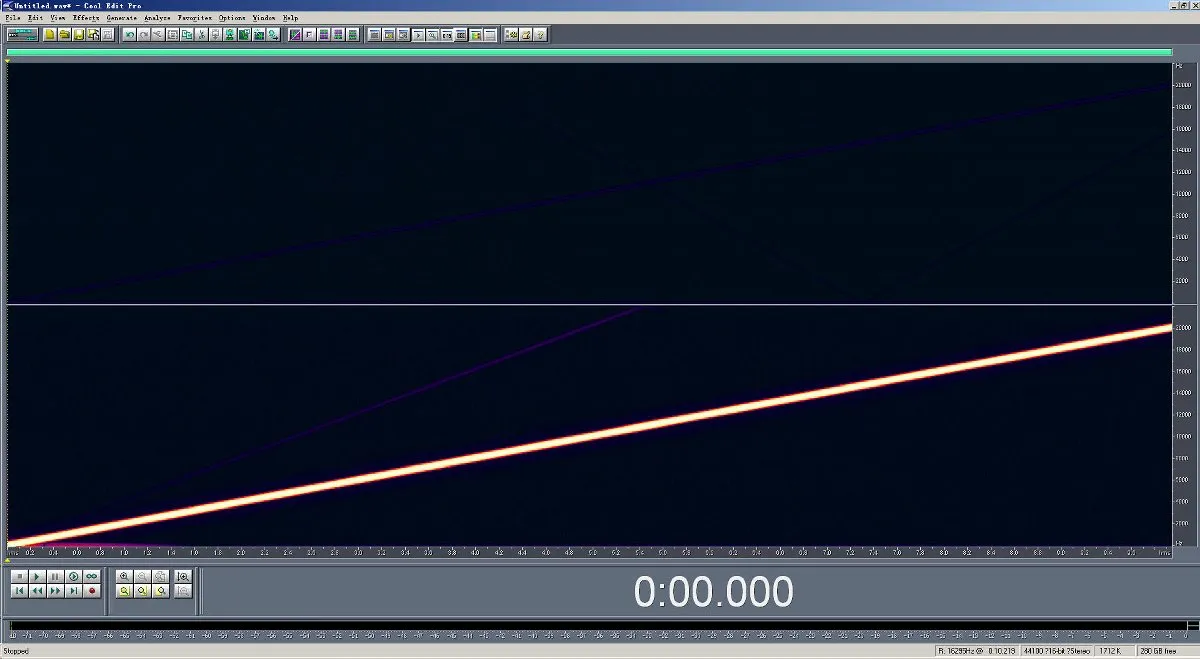Image resolution: width=1200 pixels, height=659 pixels.
Task: Click Zoom Out Full button
Action: click(160, 577)
